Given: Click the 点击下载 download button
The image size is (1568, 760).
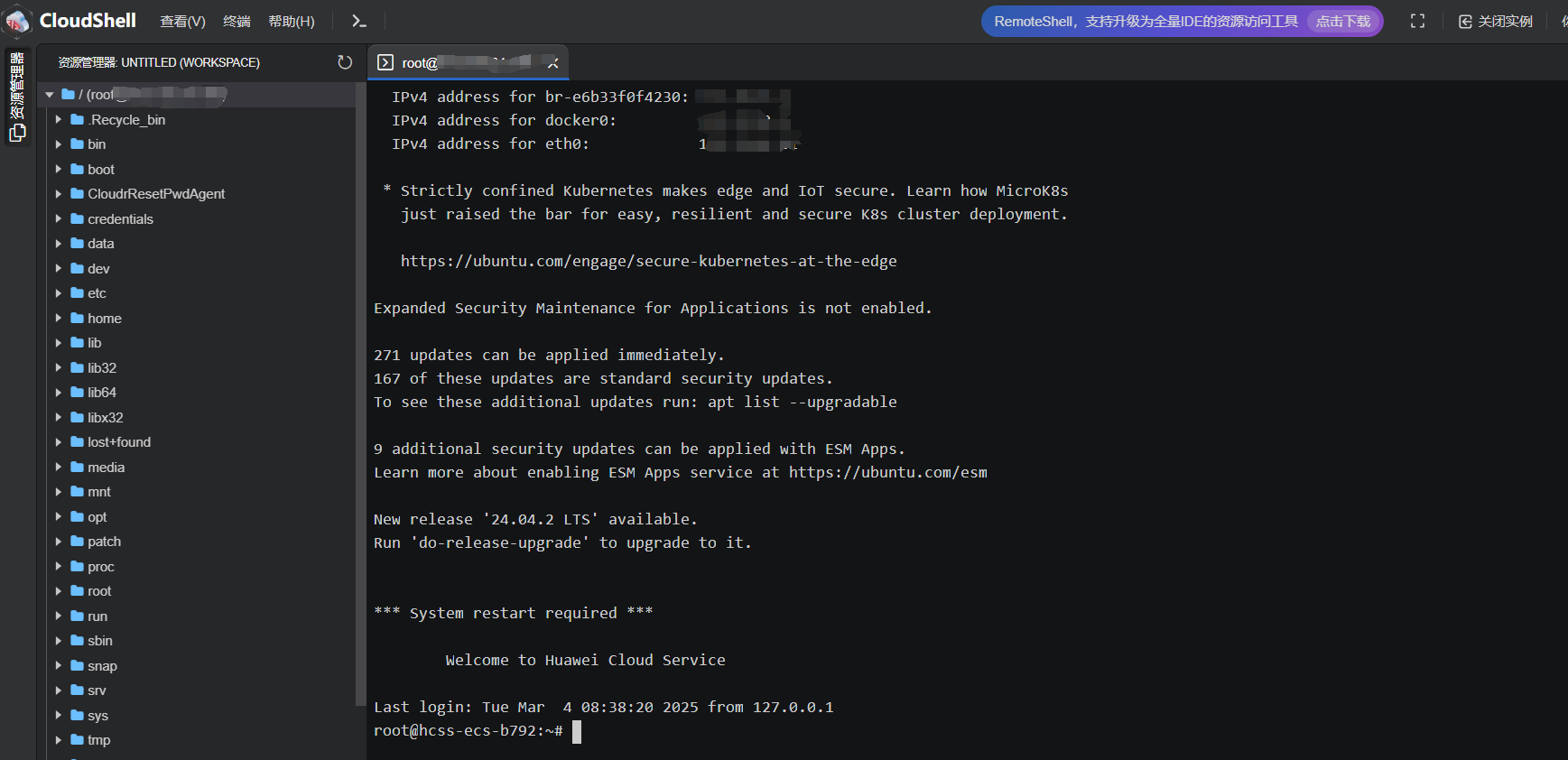Looking at the screenshot, I should pyautogui.click(x=1342, y=21).
